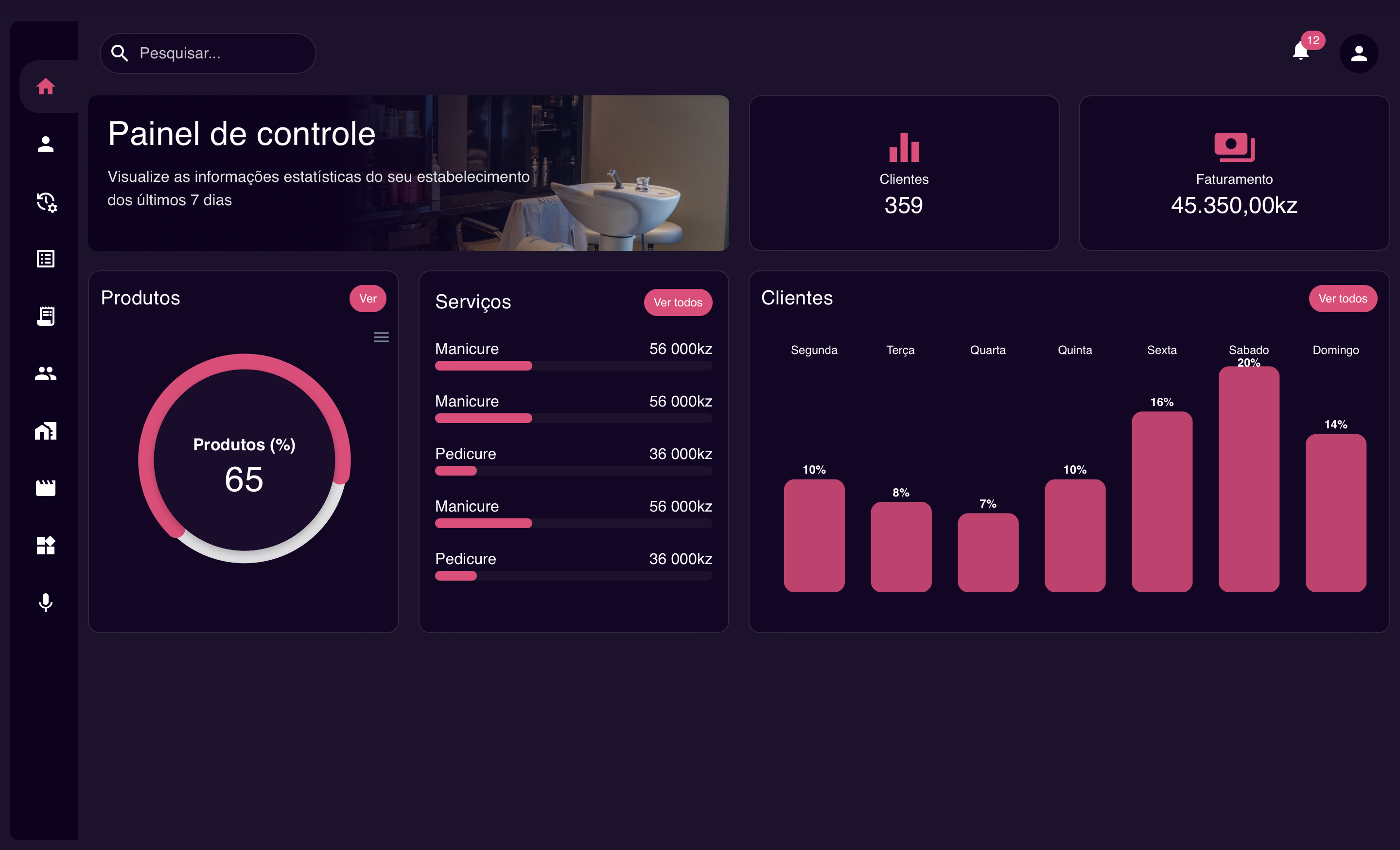
Task: Click the Ver button in Produtos
Action: click(x=367, y=298)
